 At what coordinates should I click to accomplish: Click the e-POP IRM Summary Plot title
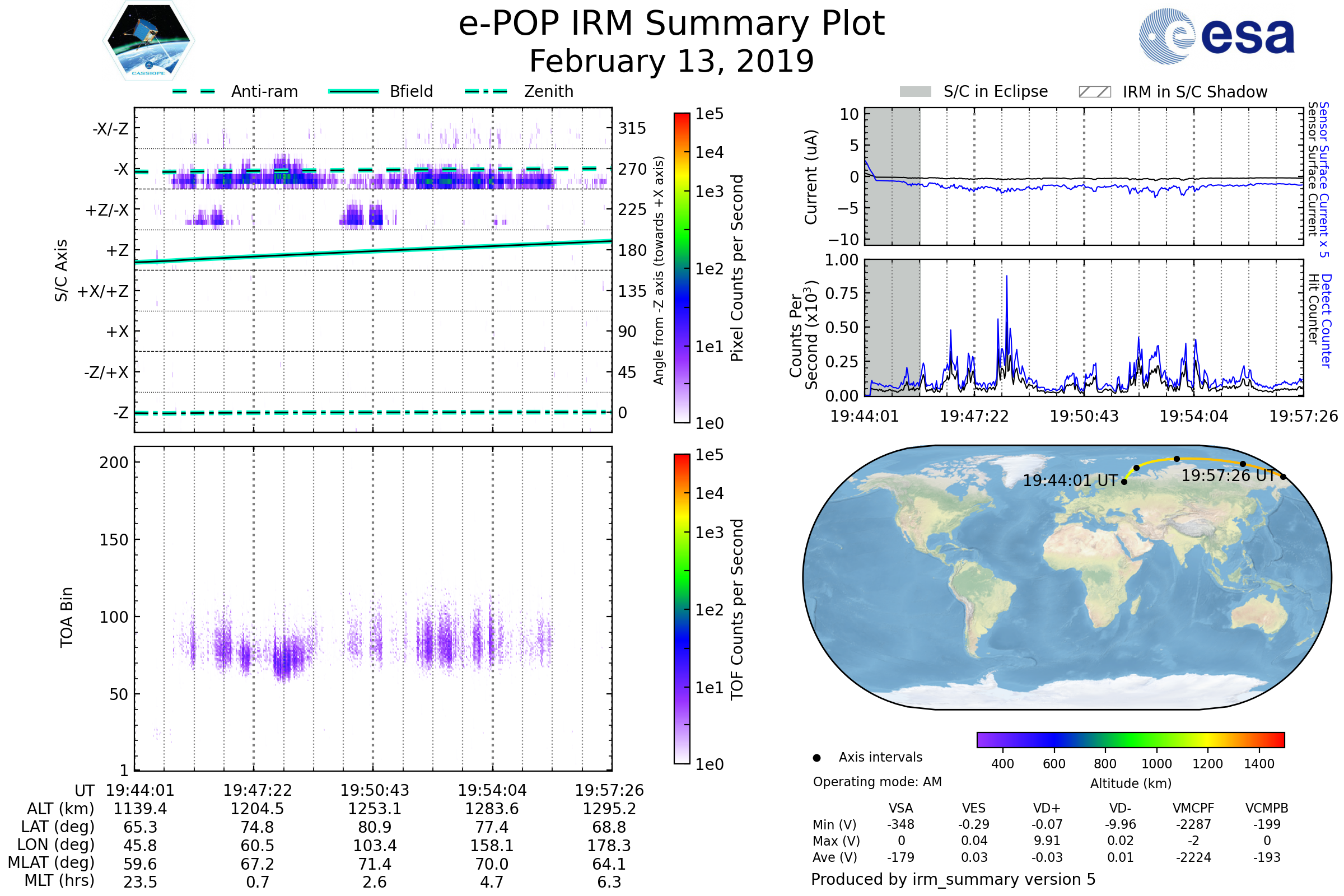click(x=671, y=24)
